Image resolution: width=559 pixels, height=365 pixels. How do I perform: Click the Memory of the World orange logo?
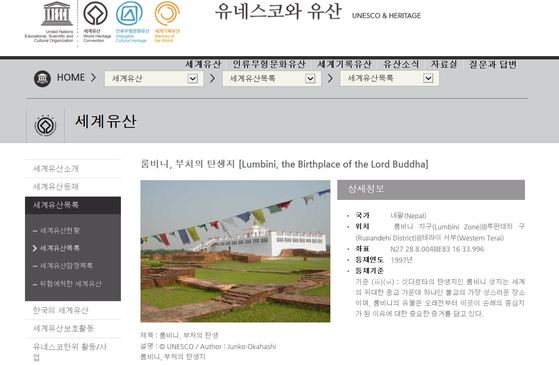point(166,14)
